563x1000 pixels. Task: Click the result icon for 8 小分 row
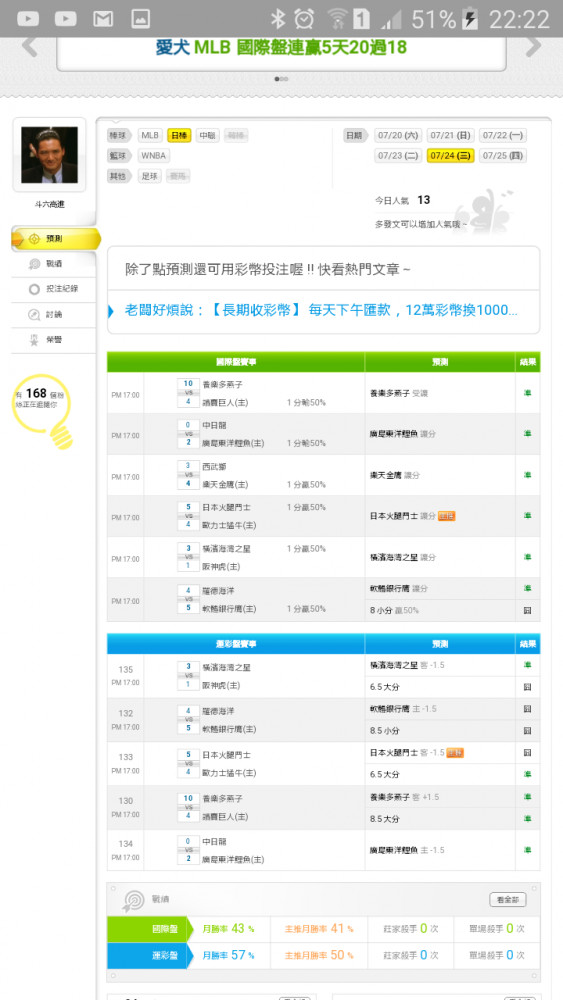point(527,610)
